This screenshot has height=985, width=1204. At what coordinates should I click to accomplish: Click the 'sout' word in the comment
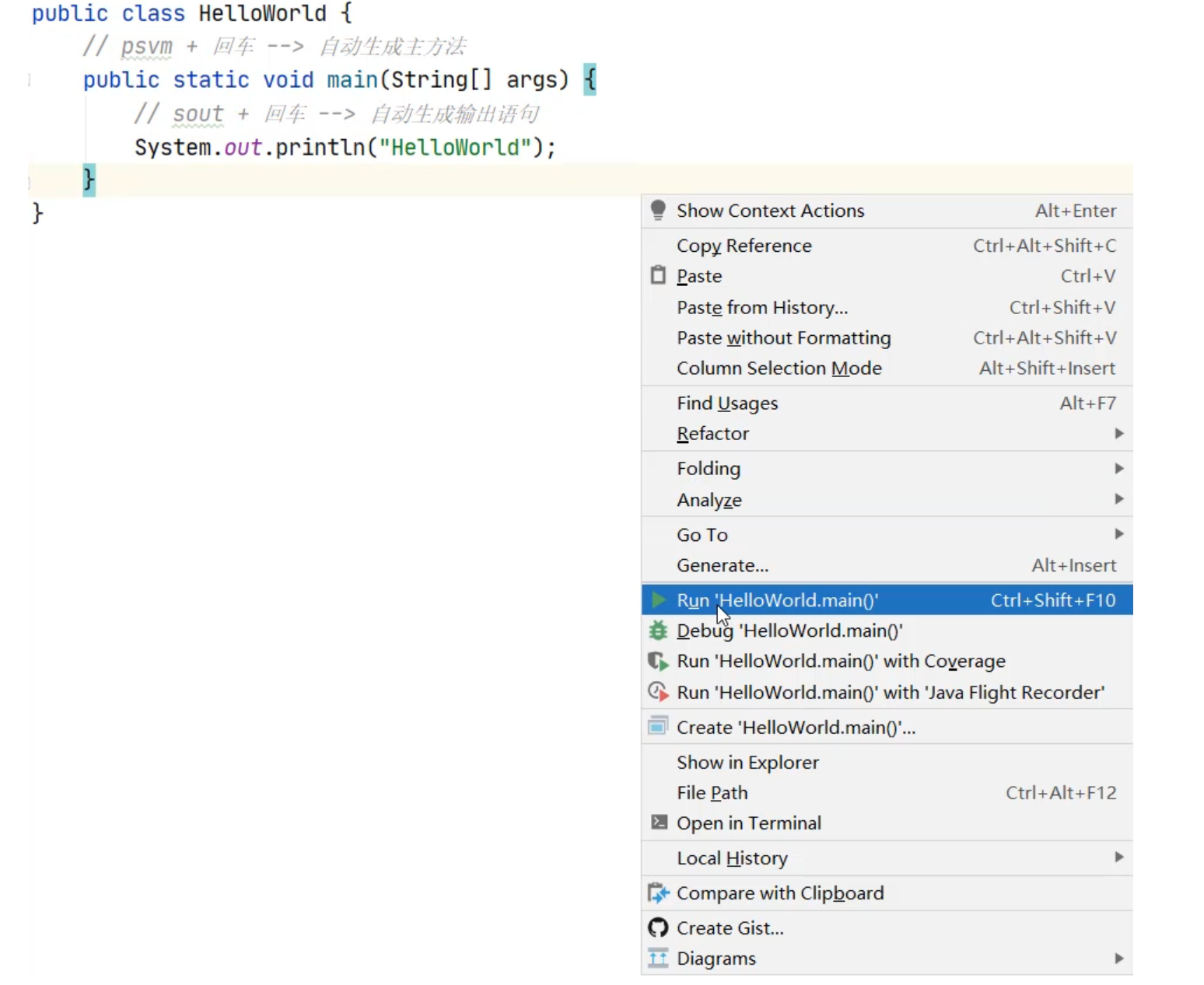(x=198, y=114)
